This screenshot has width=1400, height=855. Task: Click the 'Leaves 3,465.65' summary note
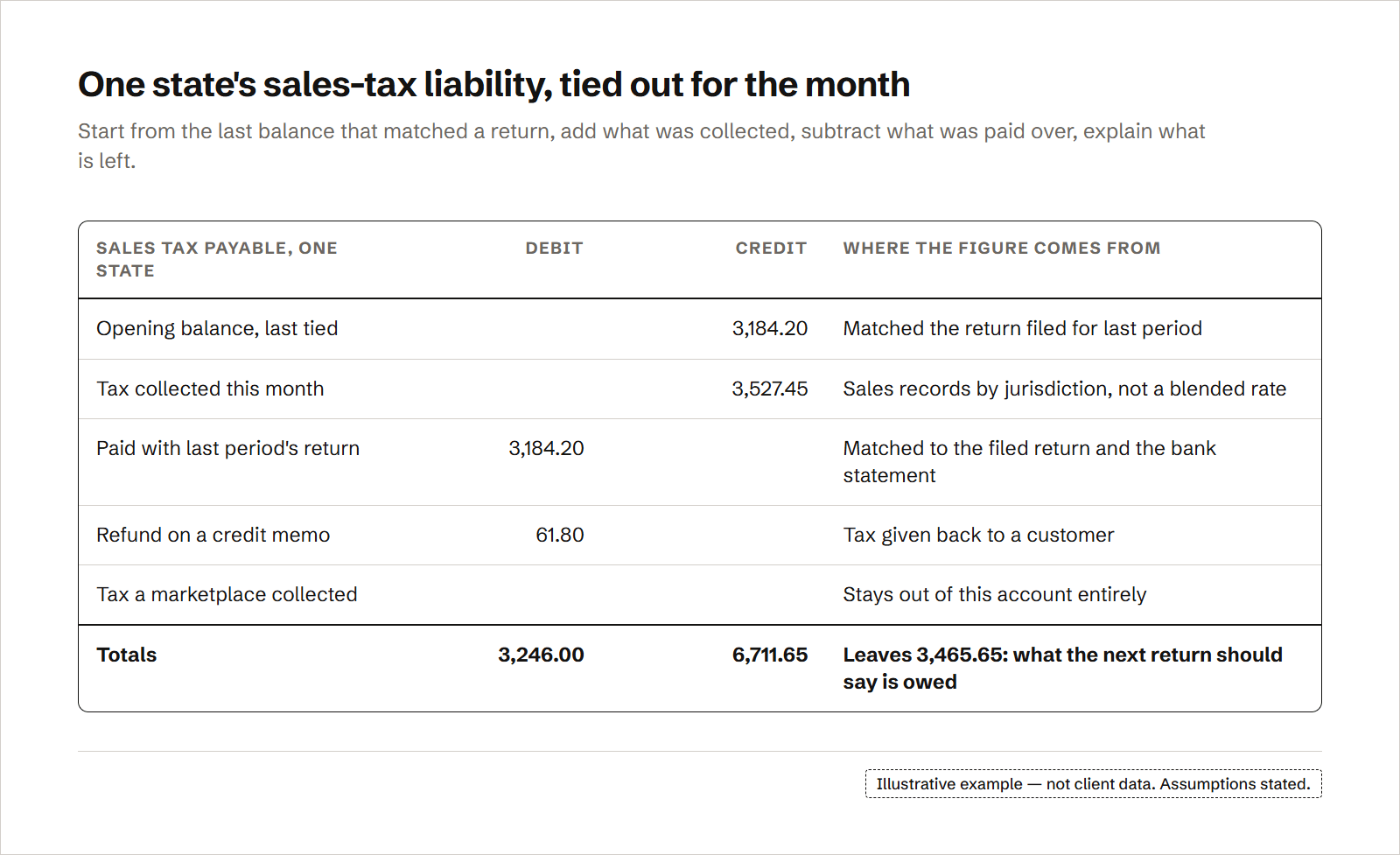coord(1063,668)
